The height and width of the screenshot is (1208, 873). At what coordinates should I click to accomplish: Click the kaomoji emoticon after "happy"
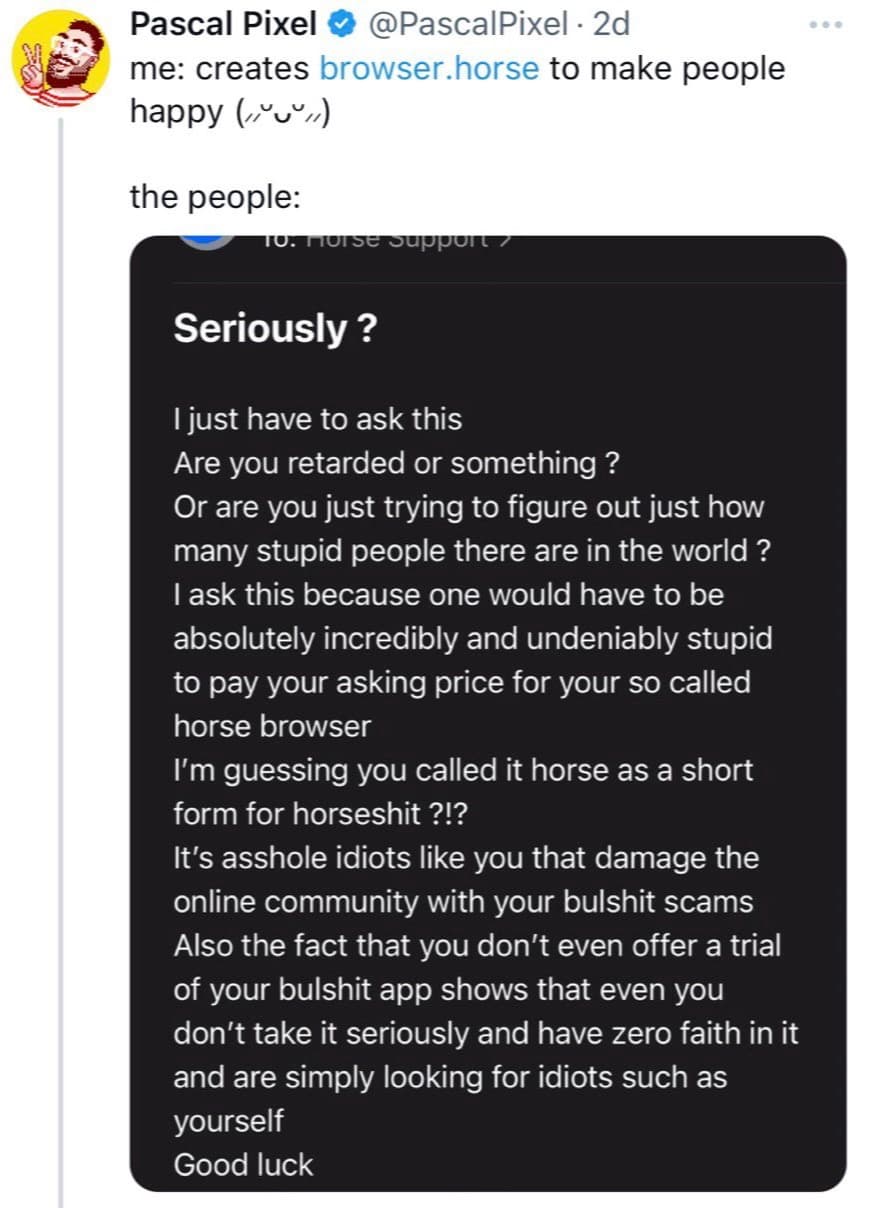pos(281,112)
